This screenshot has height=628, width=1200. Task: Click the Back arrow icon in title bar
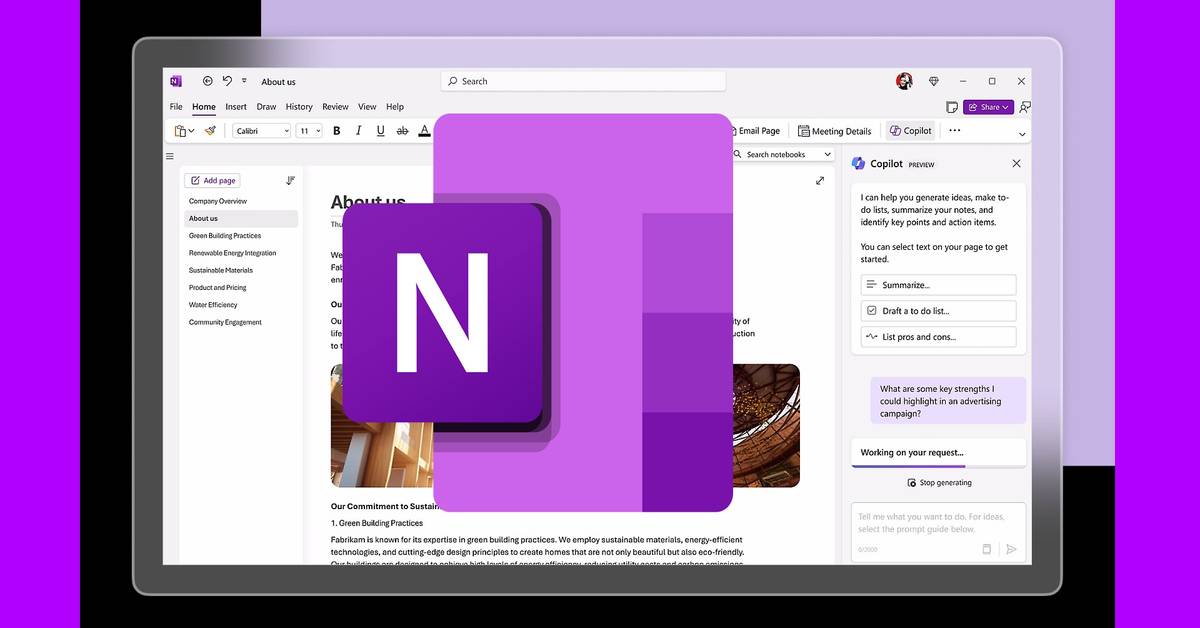click(207, 81)
